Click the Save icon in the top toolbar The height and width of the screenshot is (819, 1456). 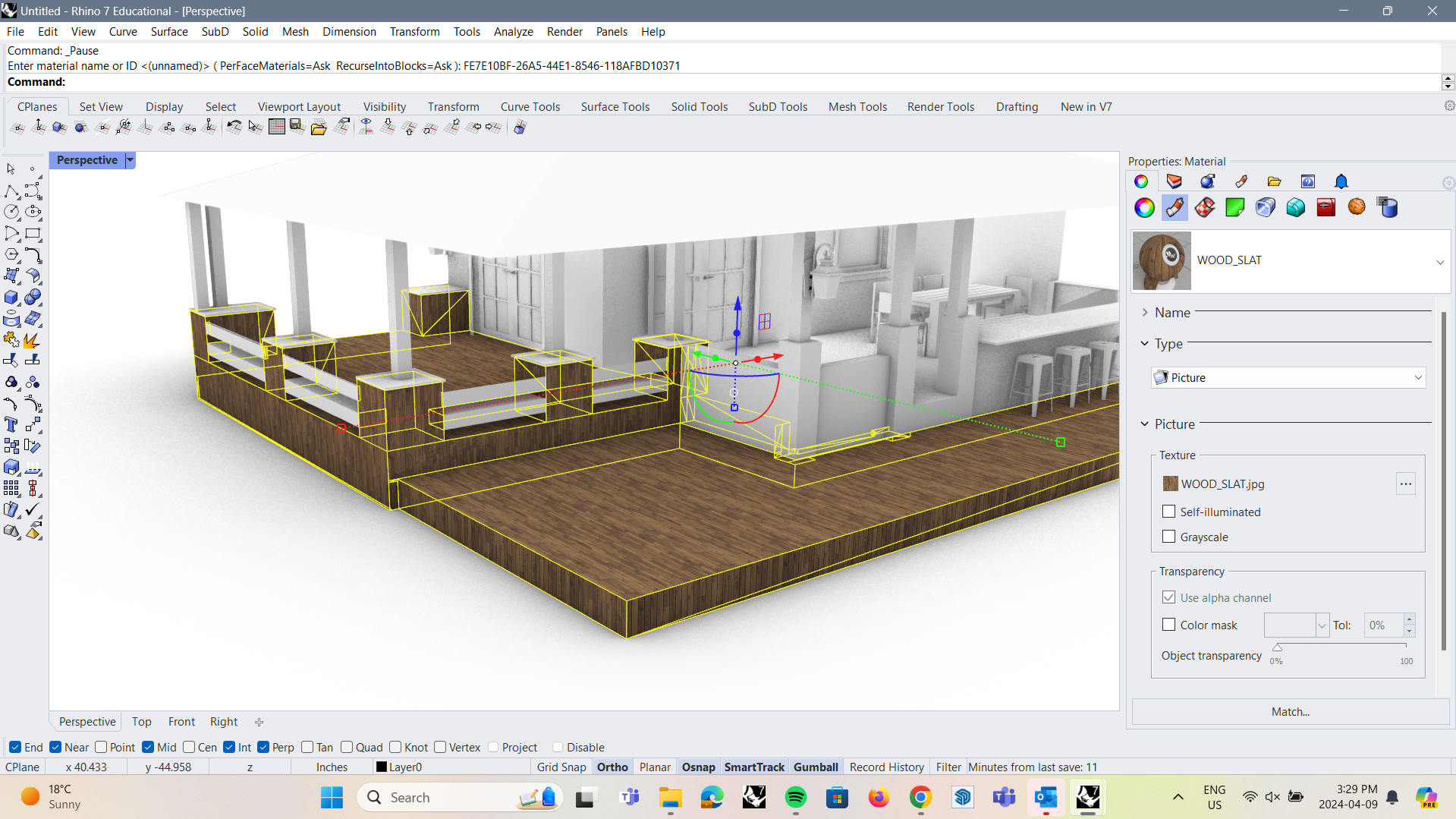(295, 127)
